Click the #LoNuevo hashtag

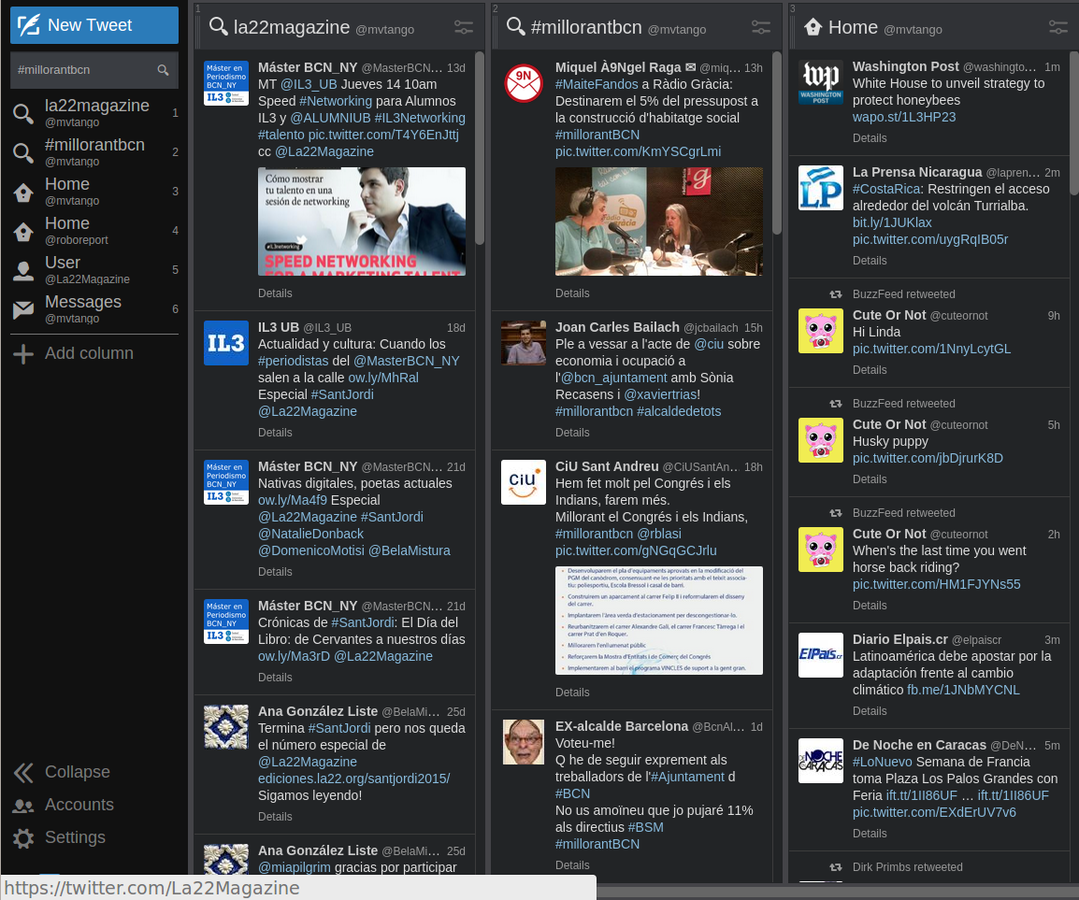[x=882, y=762]
